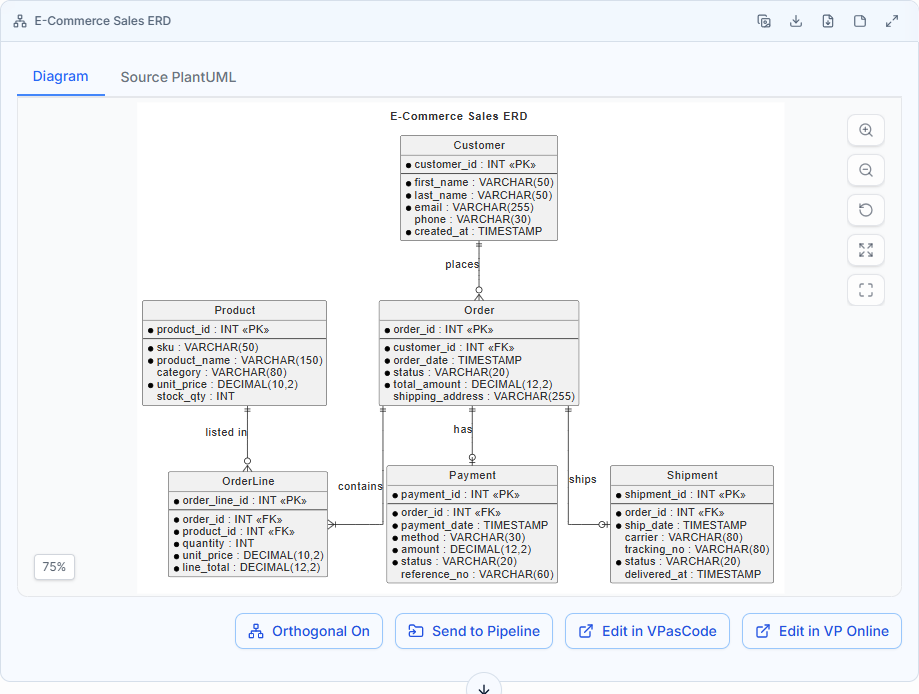Zoom out using the magnifier minus icon
The width and height of the screenshot is (919, 694).
[x=866, y=170]
